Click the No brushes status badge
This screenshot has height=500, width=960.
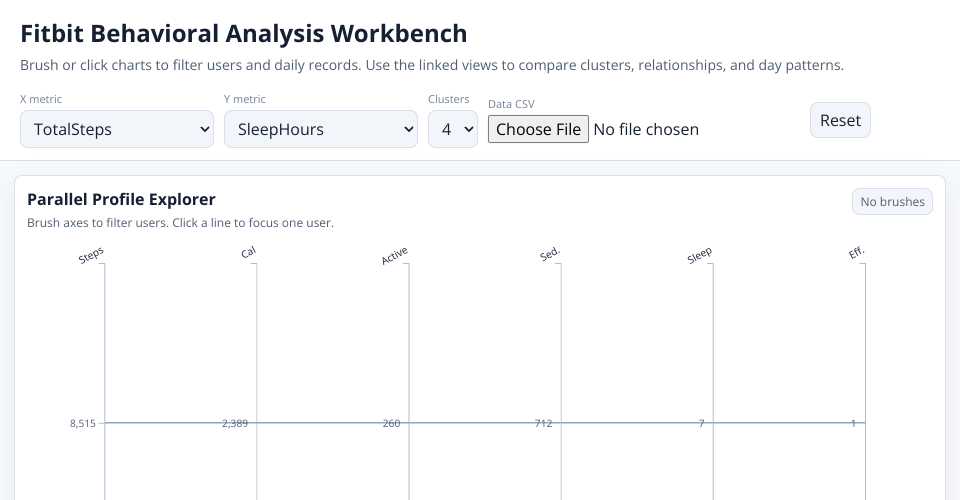click(x=892, y=202)
